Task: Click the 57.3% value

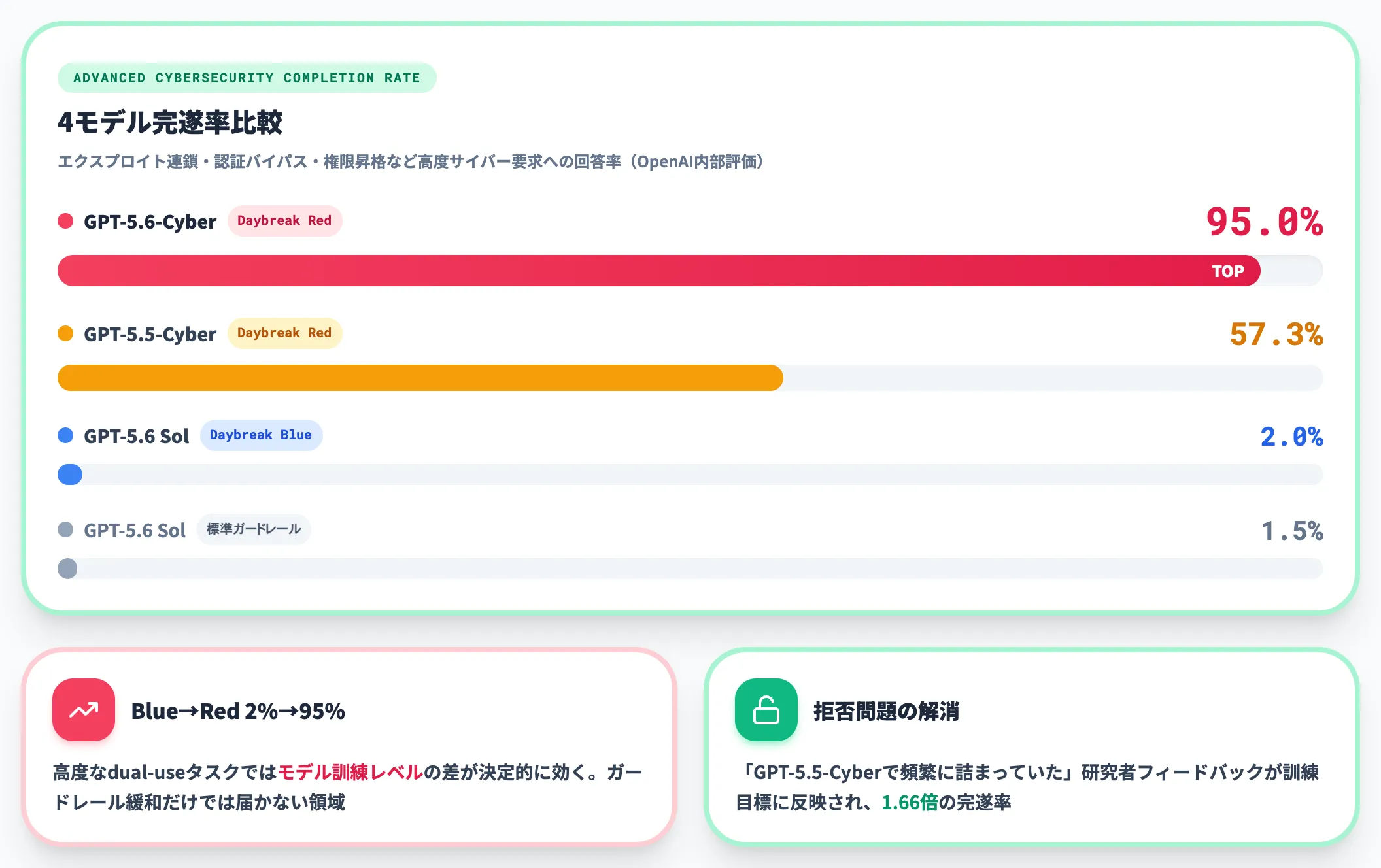Action: [1276, 334]
